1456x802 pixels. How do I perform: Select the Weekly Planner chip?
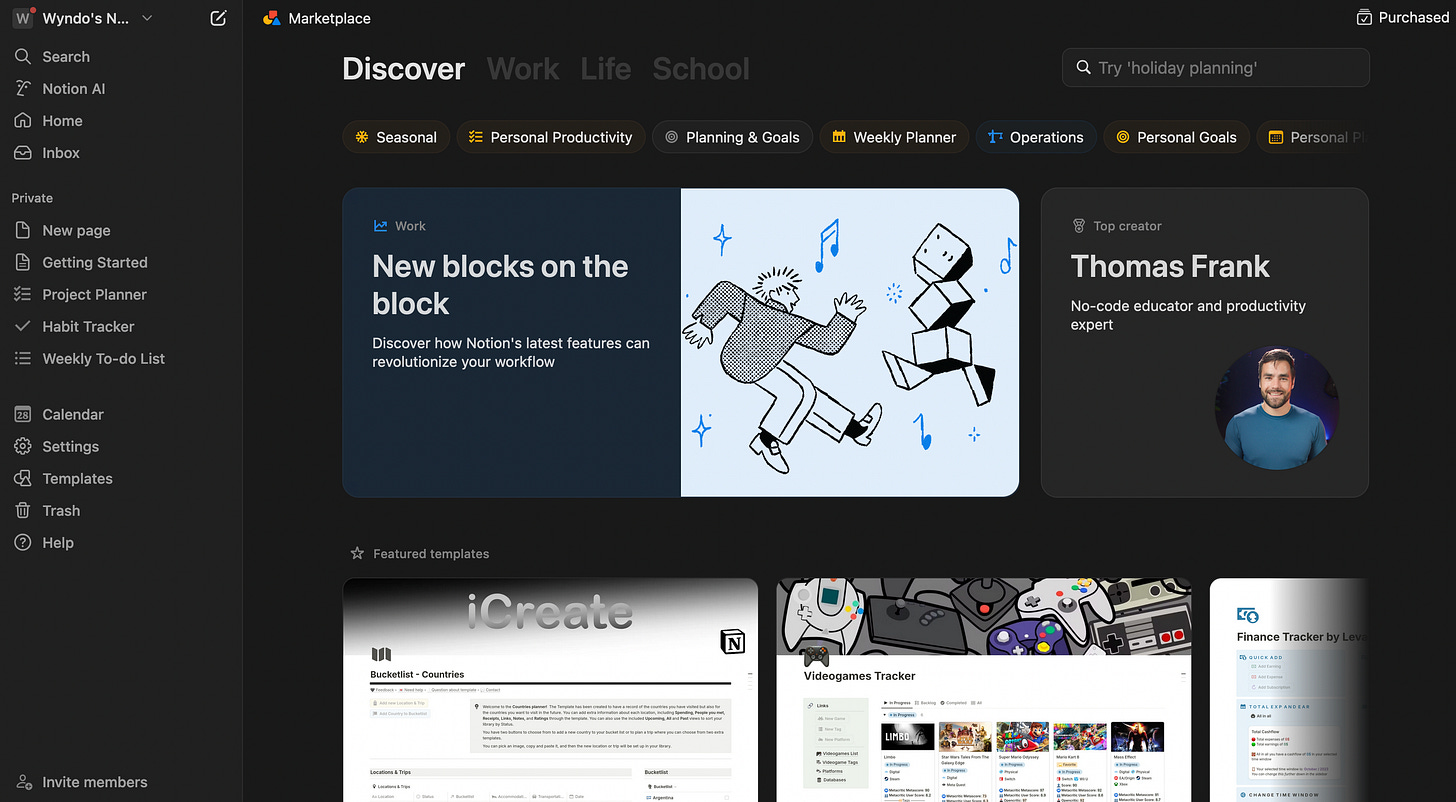coord(894,137)
